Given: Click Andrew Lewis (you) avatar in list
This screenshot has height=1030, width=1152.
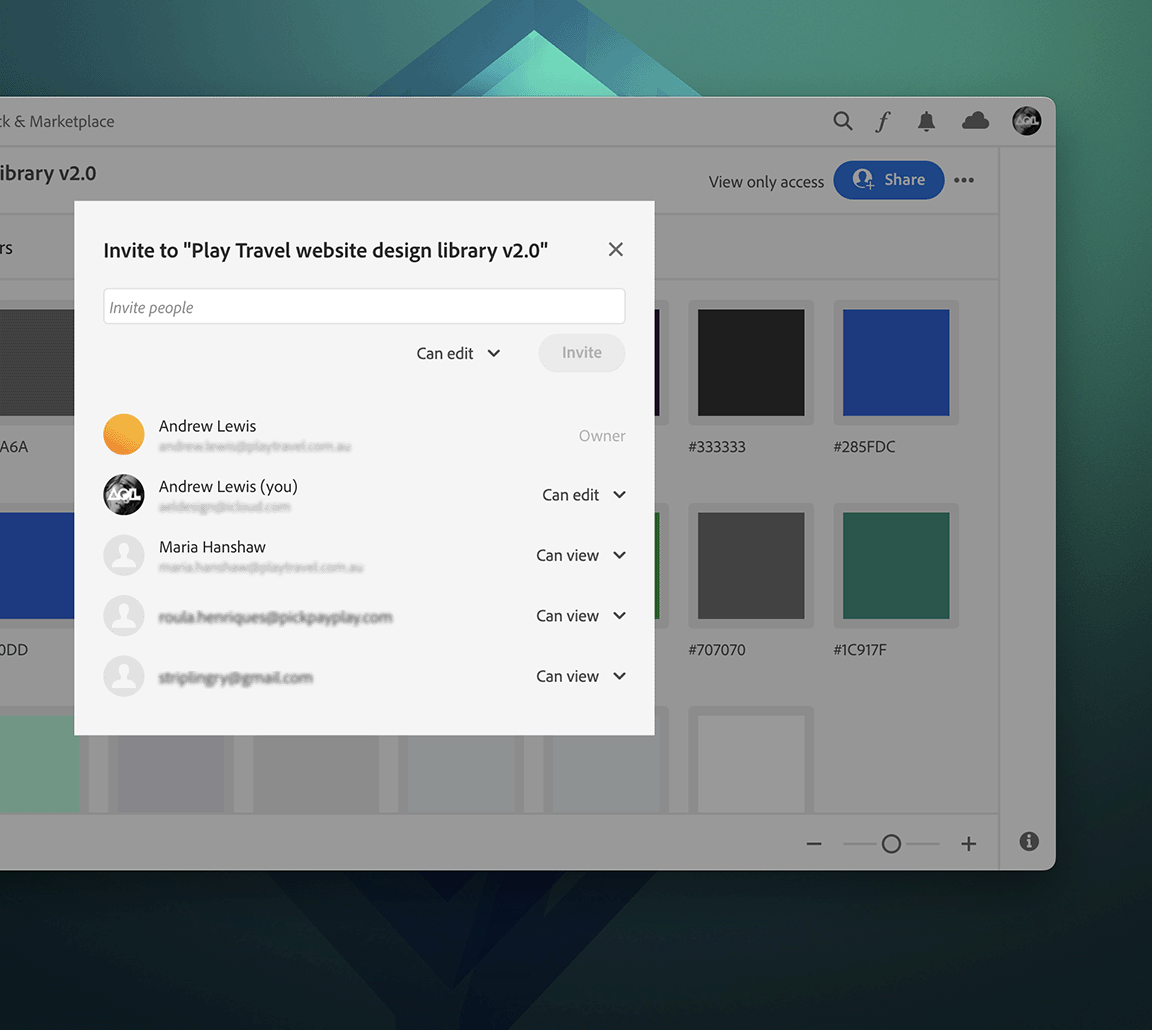Looking at the screenshot, I should coord(123,494).
